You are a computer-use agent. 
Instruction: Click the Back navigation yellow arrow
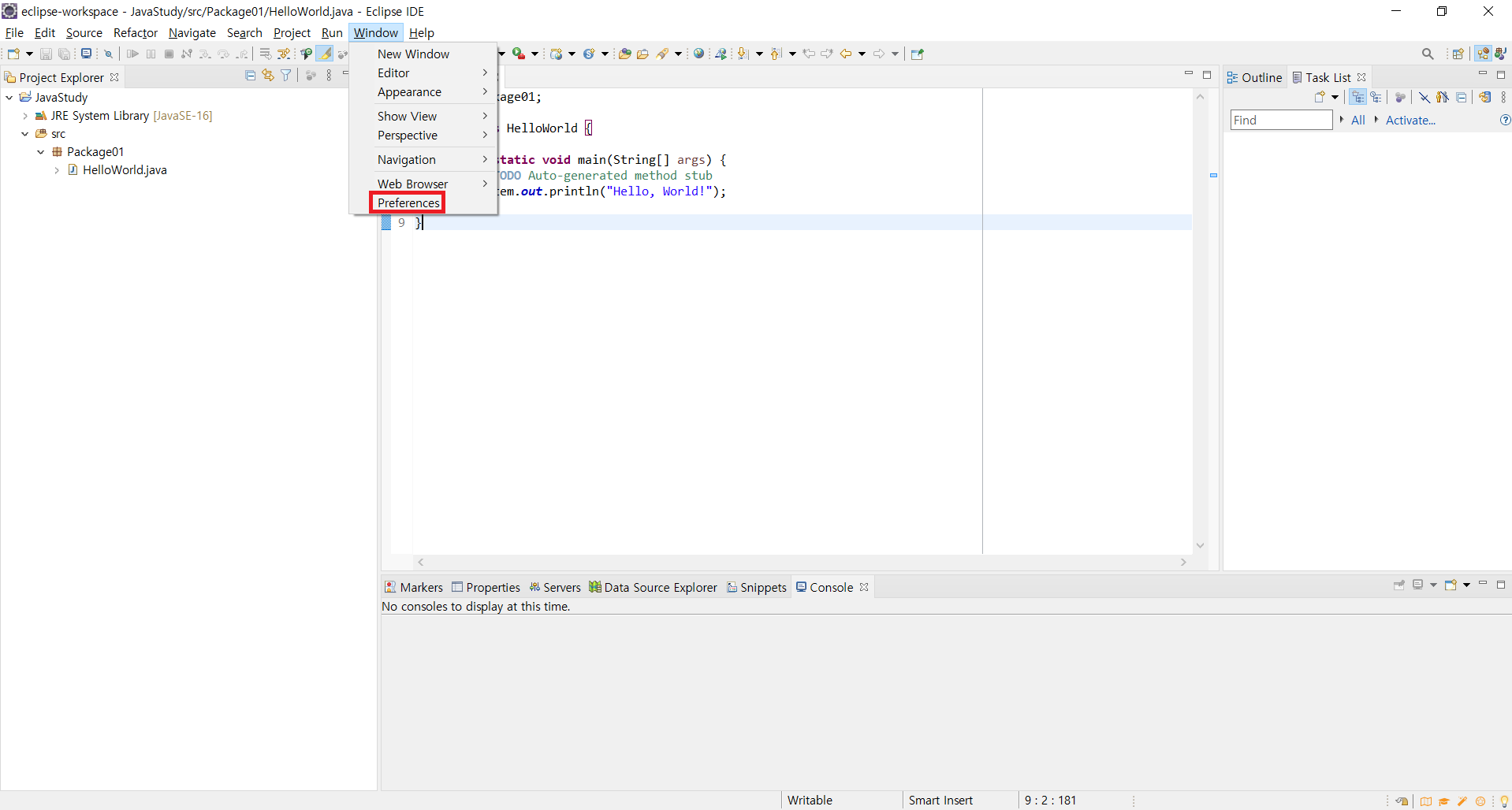click(x=846, y=54)
